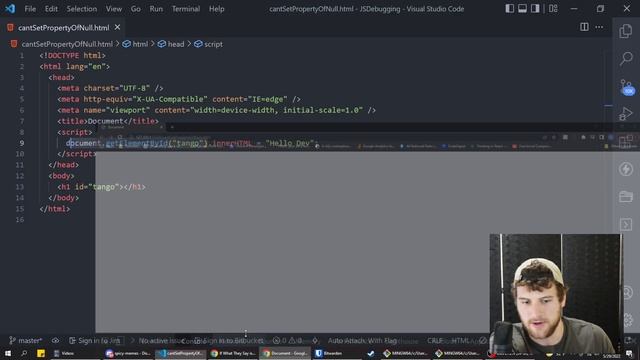Image resolution: width=640 pixels, height=360 pixels.
Task: Click the title Document line
Action: pos(108,121)
